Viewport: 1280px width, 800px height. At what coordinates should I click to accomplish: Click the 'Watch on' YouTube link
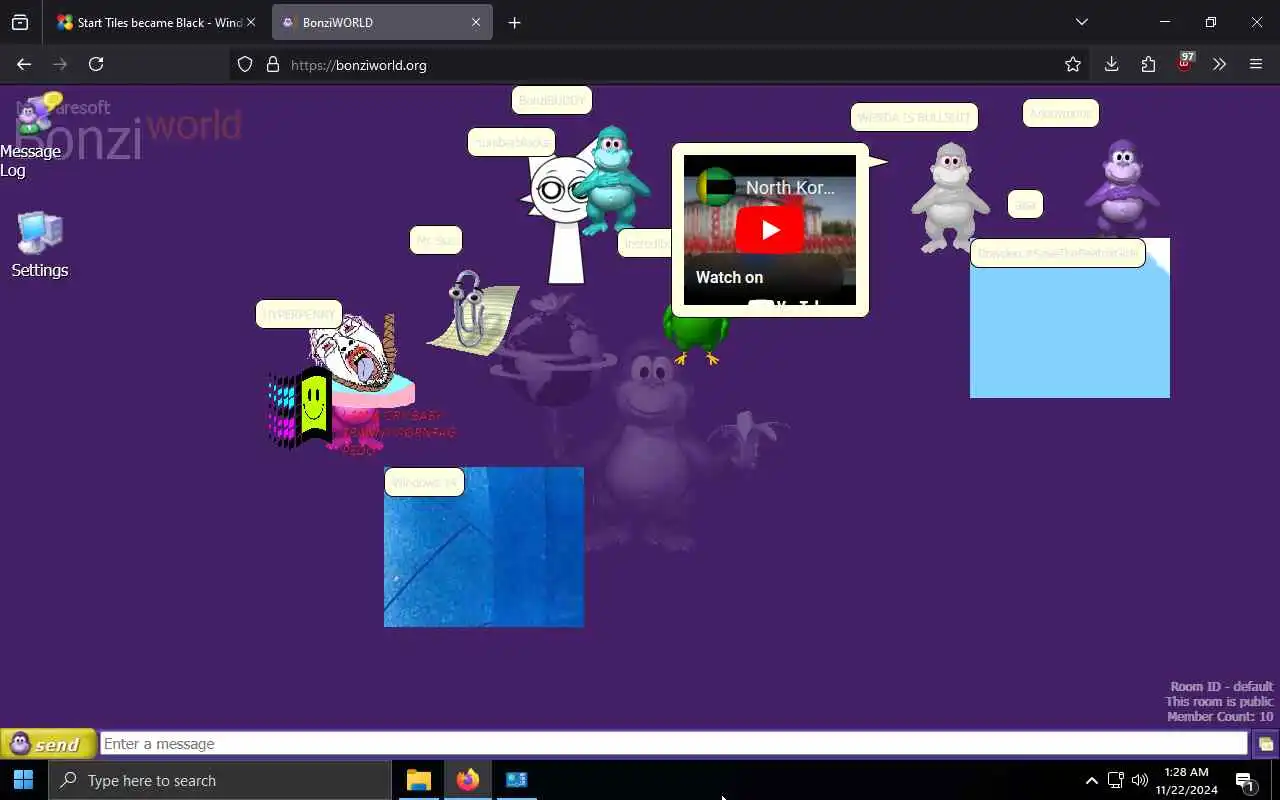coord(729,277)
